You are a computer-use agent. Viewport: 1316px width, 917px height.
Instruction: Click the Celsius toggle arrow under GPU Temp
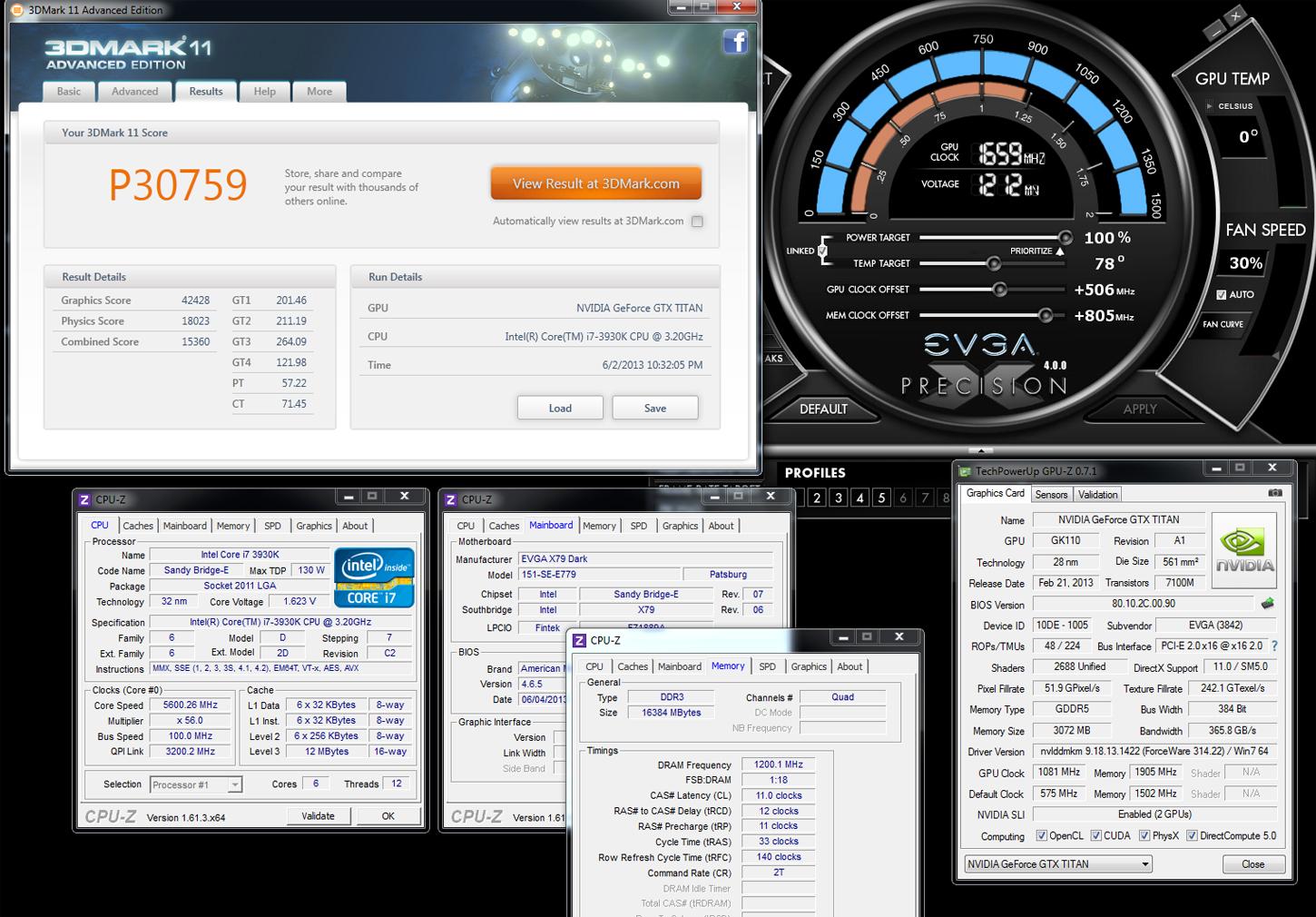(x=1209, y=106)
